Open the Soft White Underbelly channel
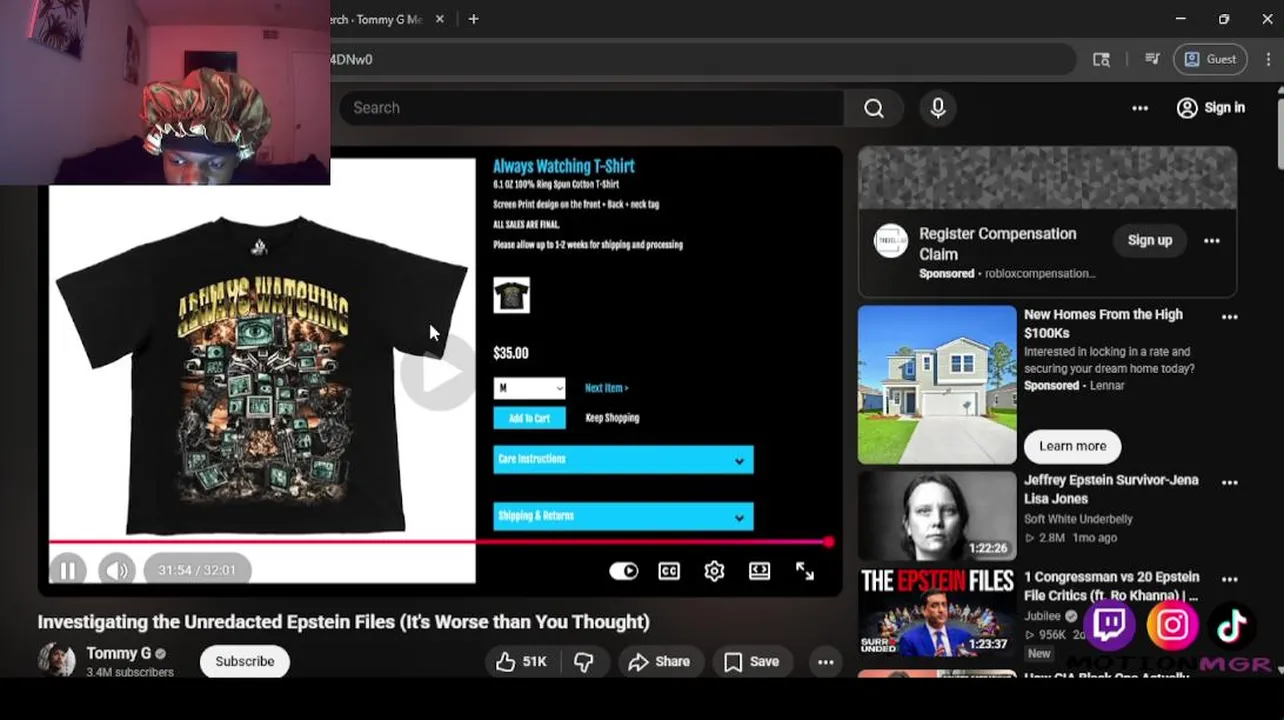The image size is (1284, 720). click(1078, 519)
